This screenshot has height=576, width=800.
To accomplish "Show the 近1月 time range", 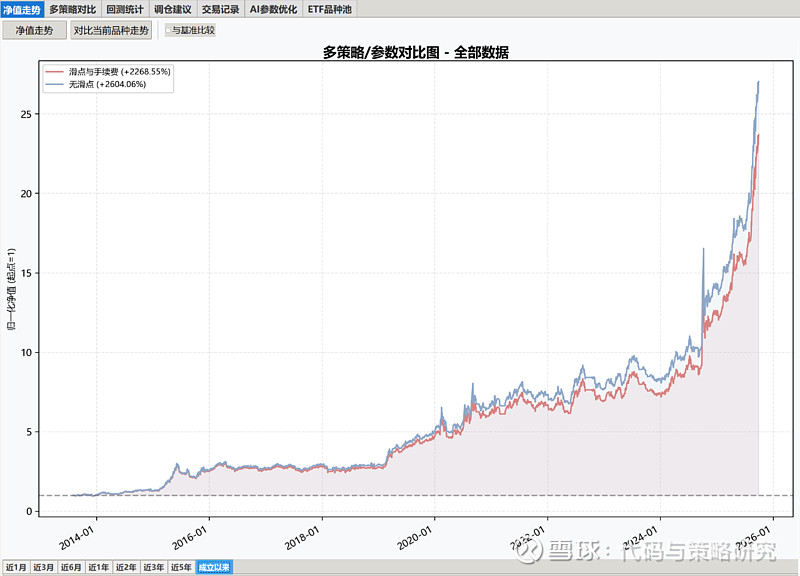I will click(15, 567).
